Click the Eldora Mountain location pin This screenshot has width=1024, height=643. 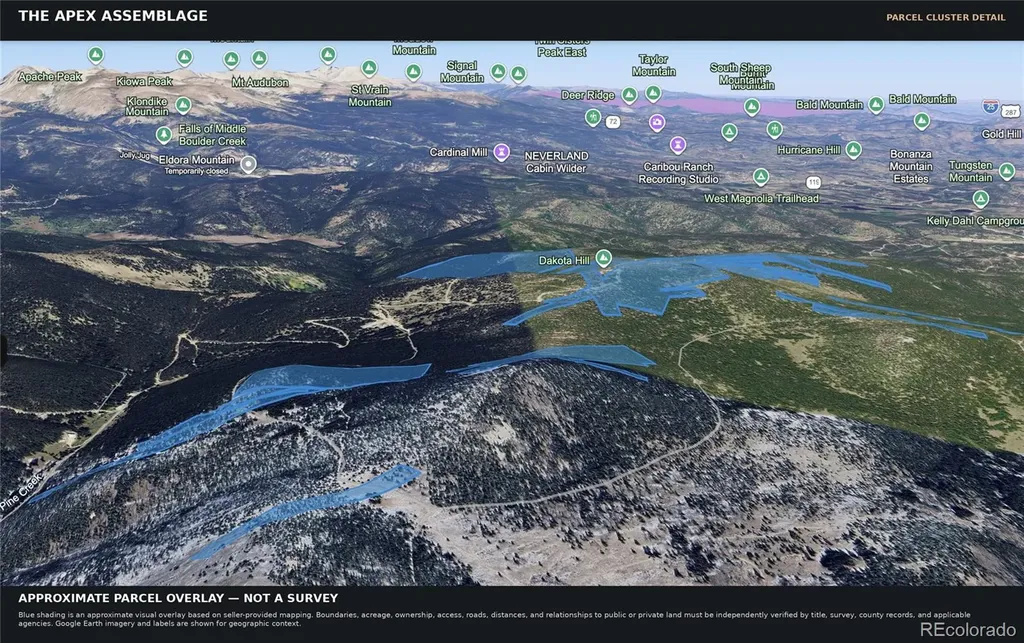click(248, 165)
